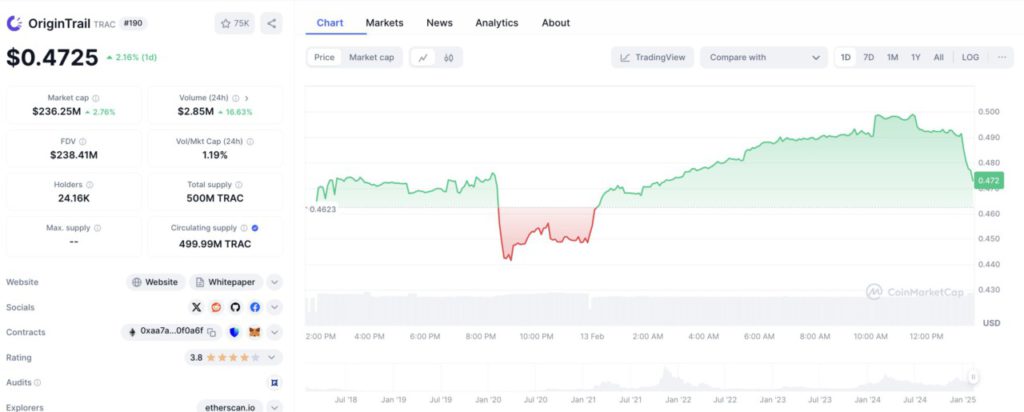Open the Whitepaper link button
This screenshot has width=1024, height=412.
[x=227, y=282]
